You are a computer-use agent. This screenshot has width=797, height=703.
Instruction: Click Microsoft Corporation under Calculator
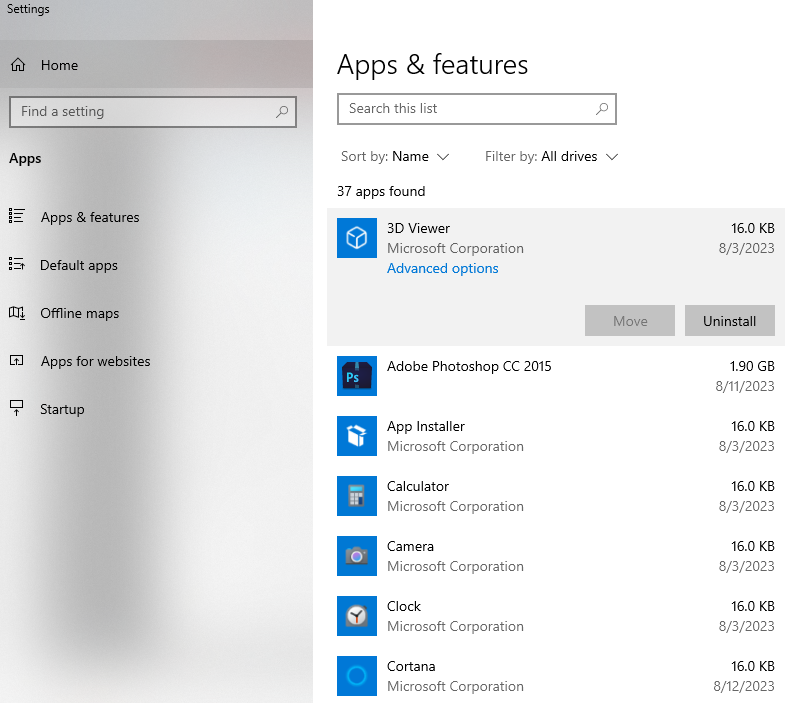click(455, 506)
